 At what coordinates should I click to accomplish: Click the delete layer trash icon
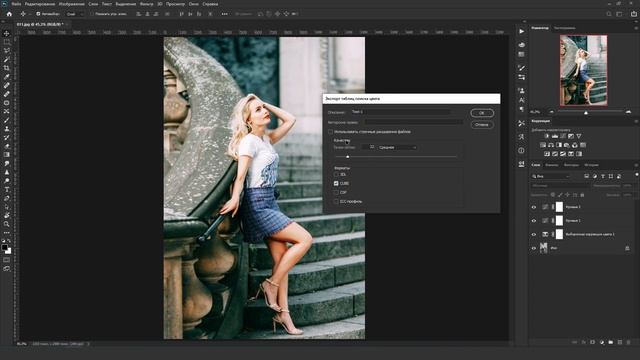pyautogui.click(x=629, y=342)
